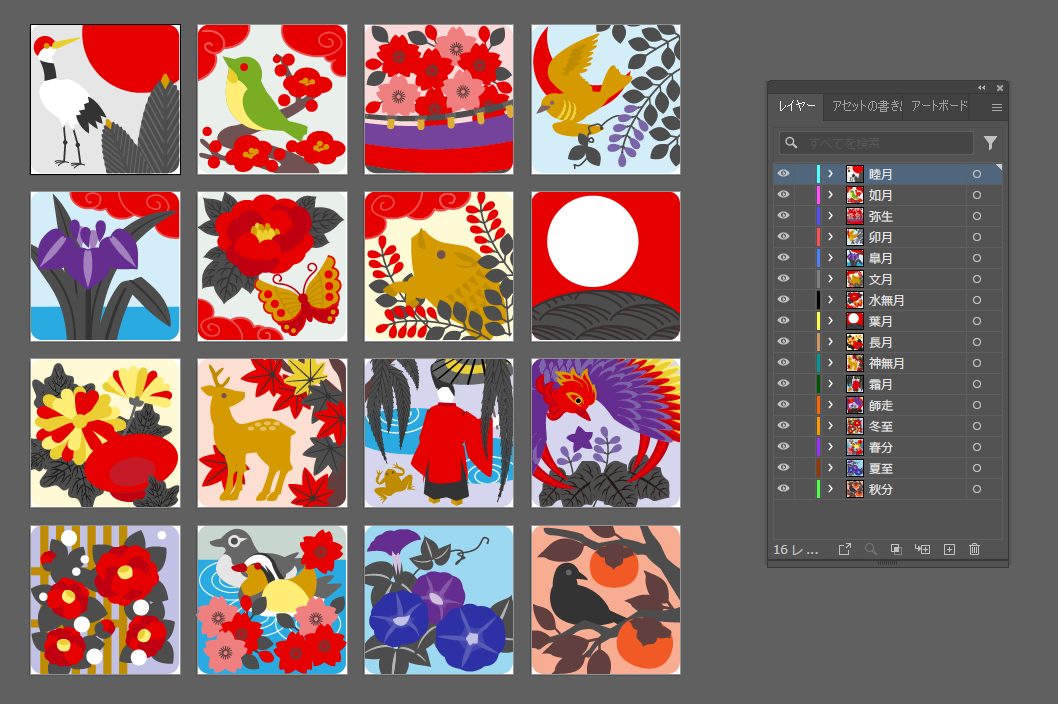Hide the 秋分 layer via eye icon

click(783, 489)
